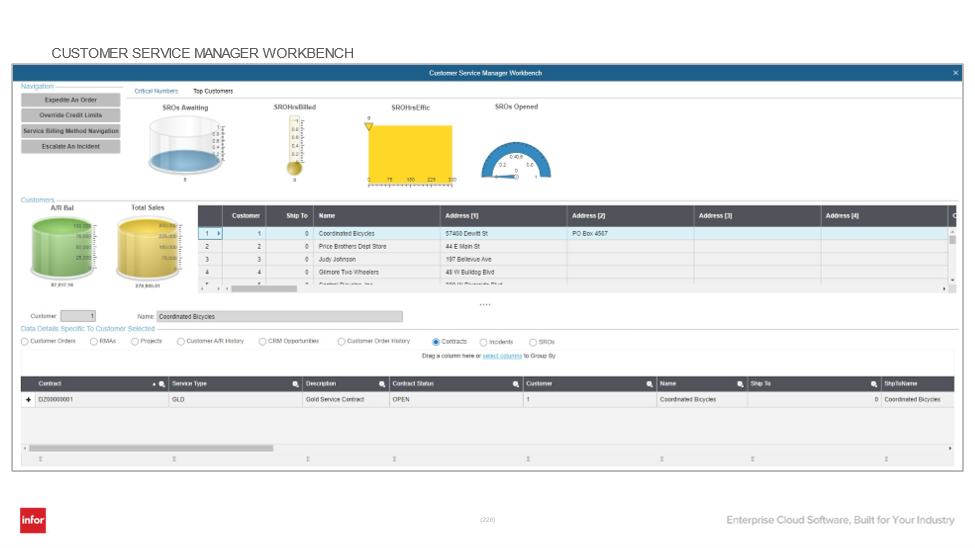Click the Judy Johnson cell
Screen dimensions: 975x548
pos(377,259)
